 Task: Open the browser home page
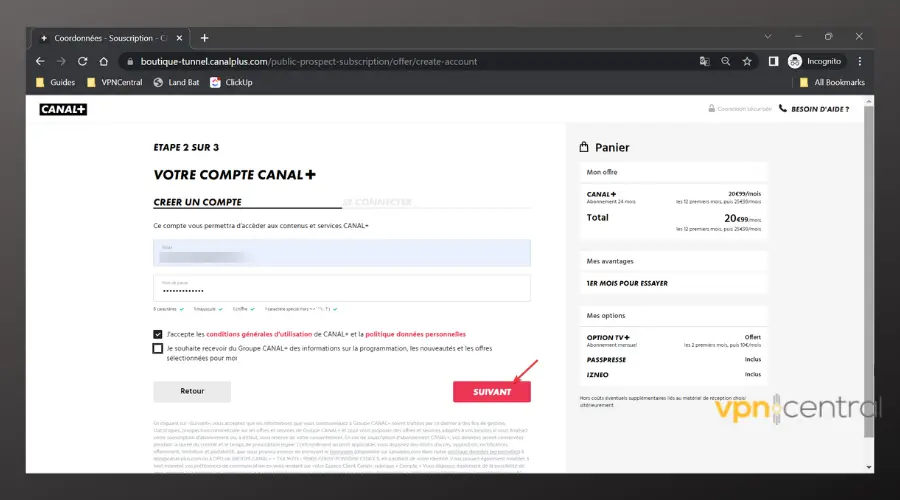click(103, 61)
